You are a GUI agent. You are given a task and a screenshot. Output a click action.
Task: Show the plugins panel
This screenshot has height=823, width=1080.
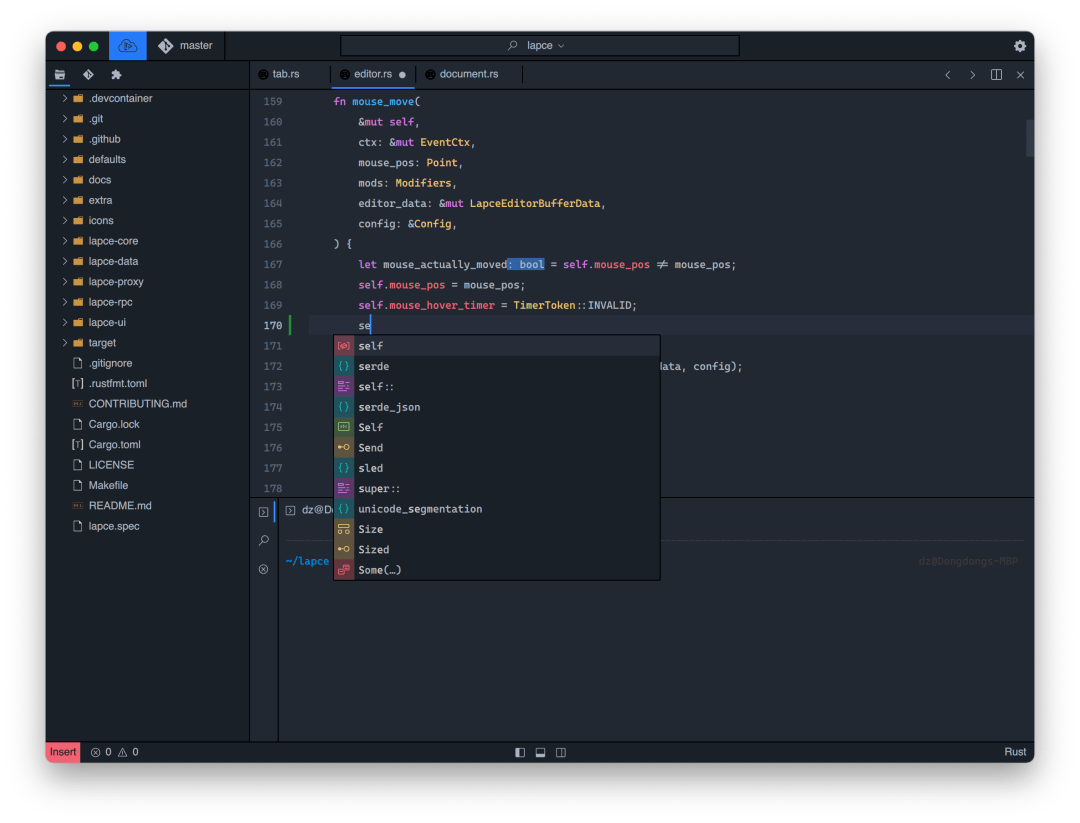(116, 74)
